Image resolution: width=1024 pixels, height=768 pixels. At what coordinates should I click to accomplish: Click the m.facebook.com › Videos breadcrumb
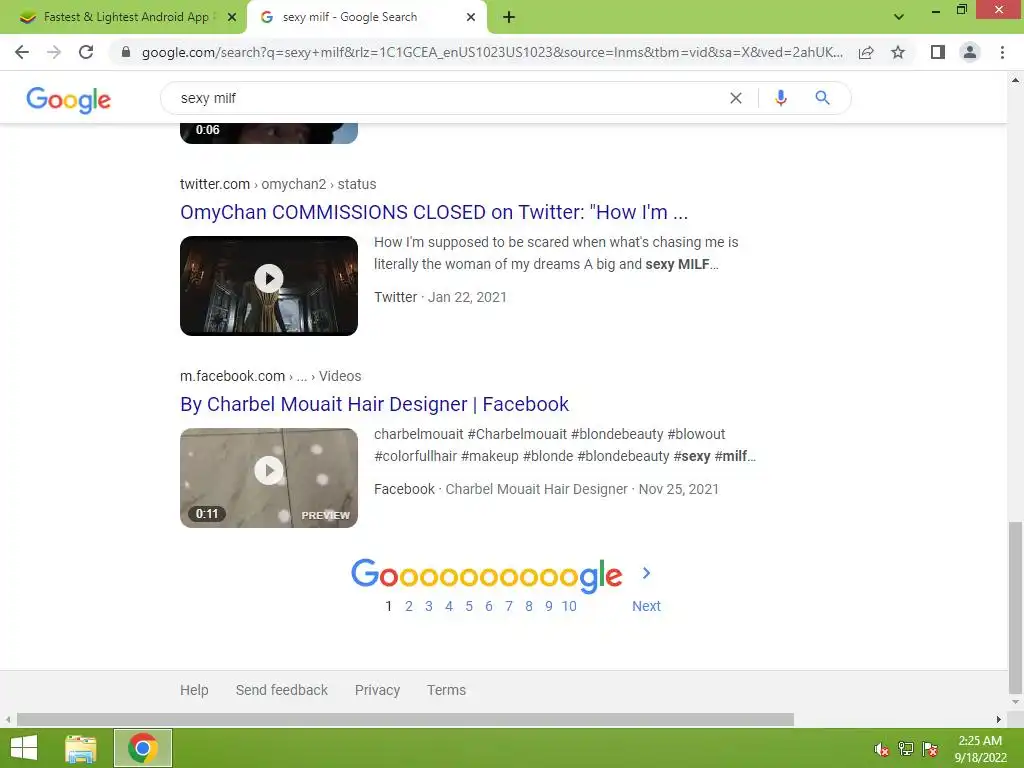coord(270,376)
